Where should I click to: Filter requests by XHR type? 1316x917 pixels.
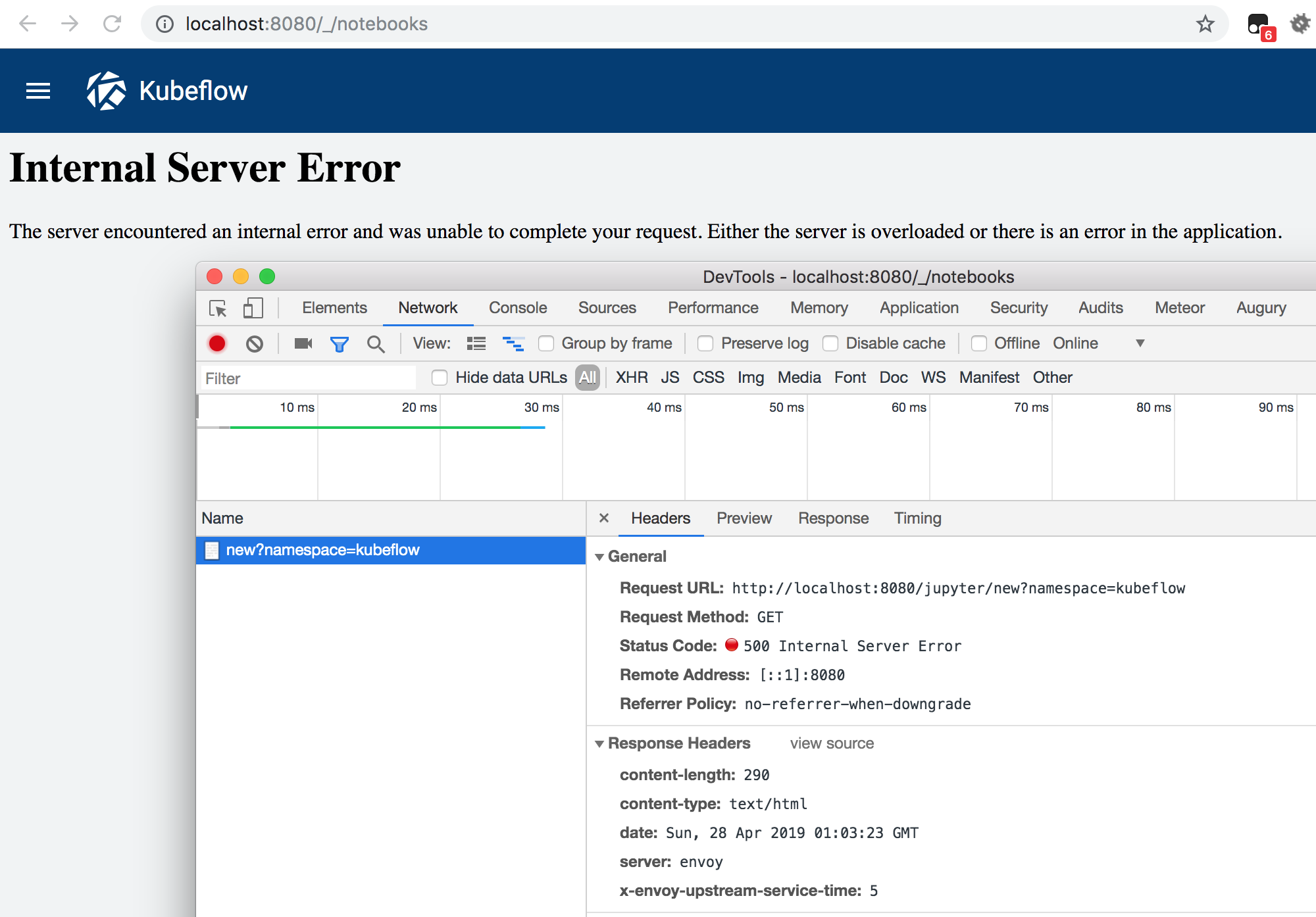point(632,378)
